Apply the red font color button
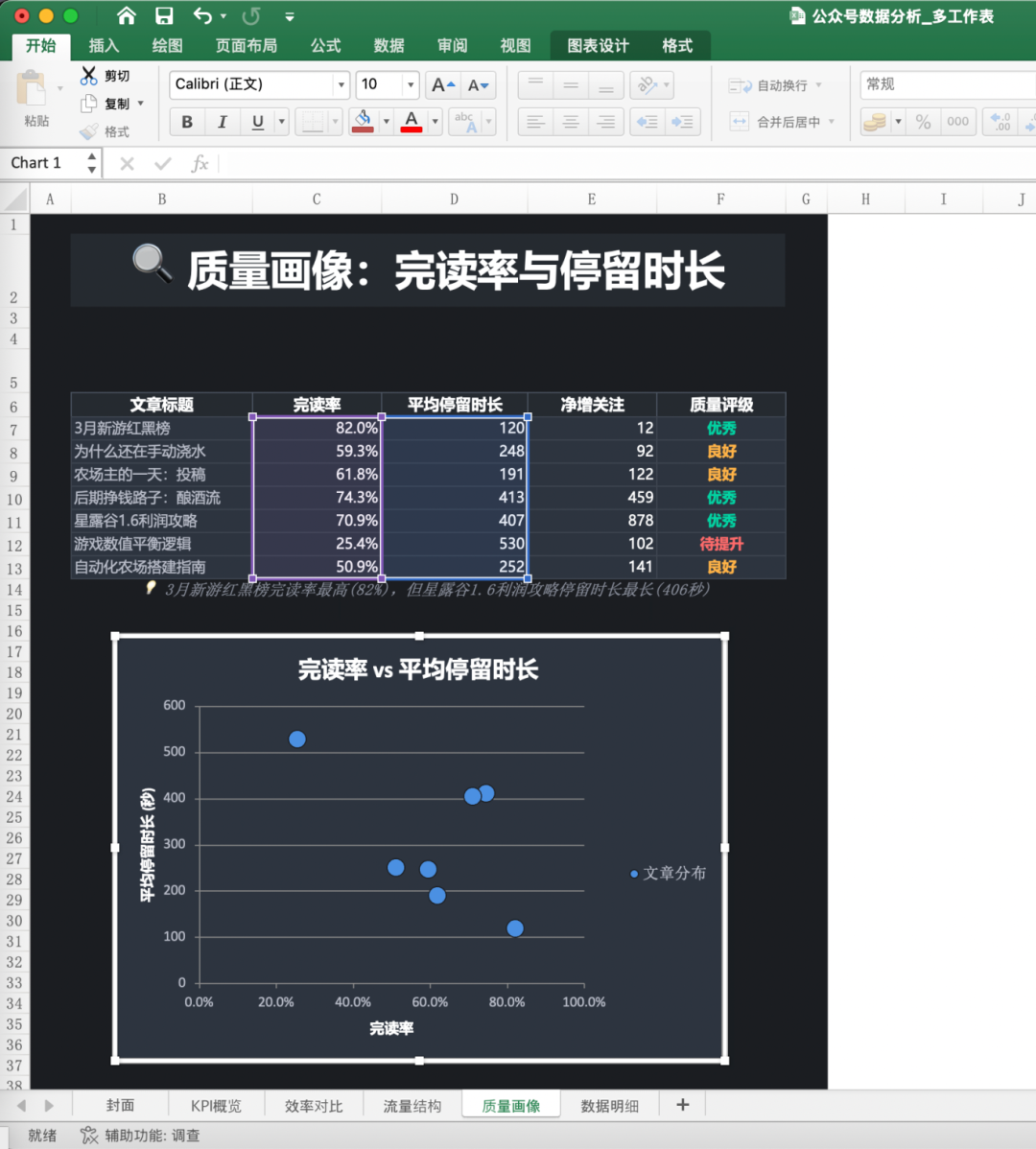The image size is (1036, 1149). coord(412,122)
